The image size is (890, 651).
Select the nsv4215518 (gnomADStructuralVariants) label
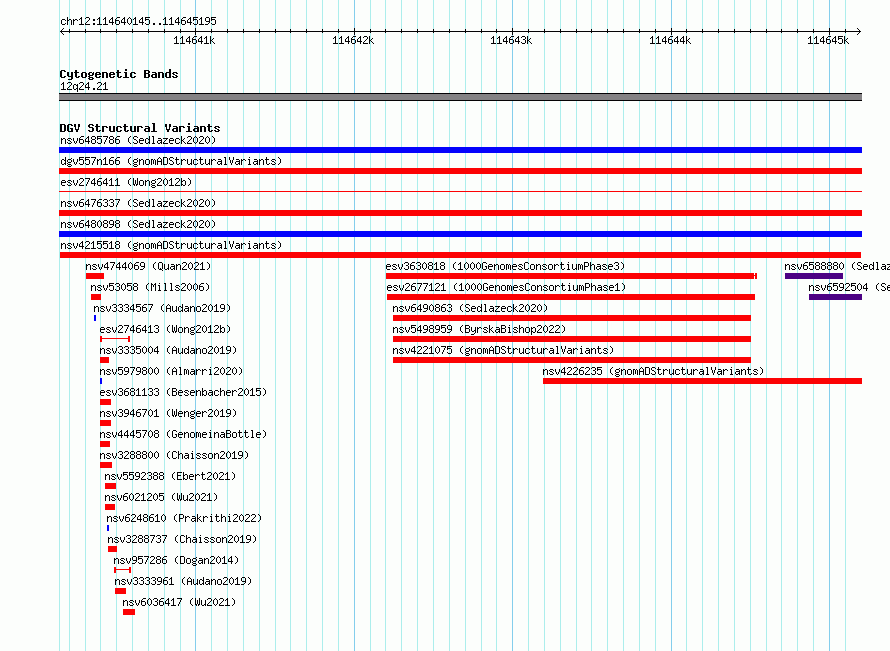[171, 245]
